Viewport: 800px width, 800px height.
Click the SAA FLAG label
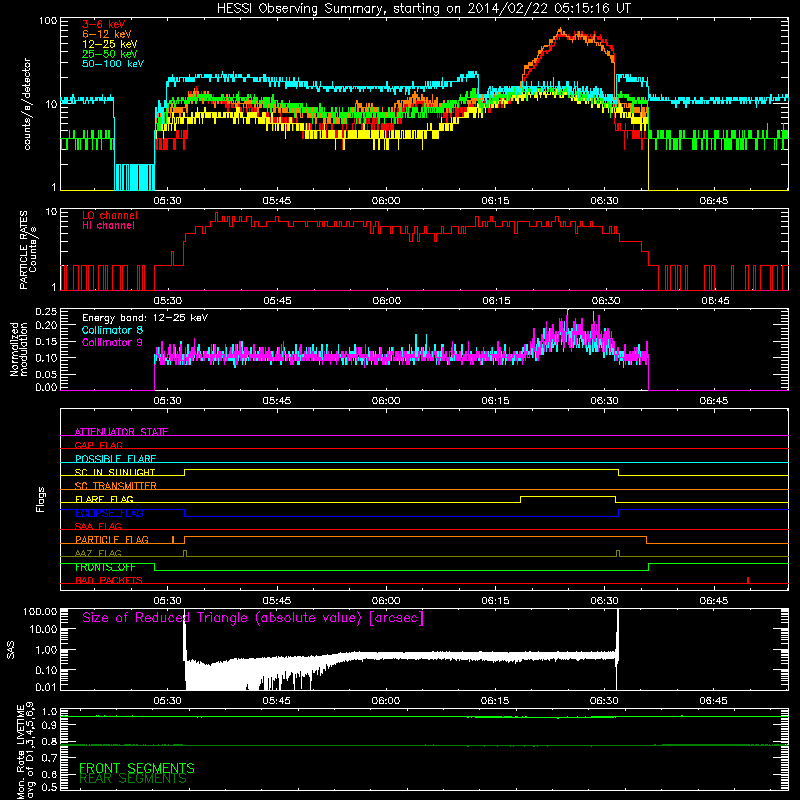[x=98, y=526]
